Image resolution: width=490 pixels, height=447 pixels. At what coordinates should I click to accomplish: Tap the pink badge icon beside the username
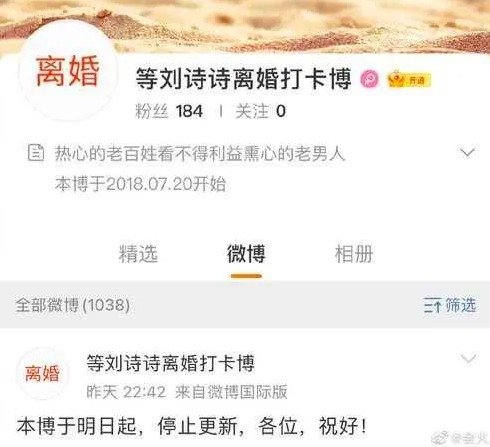point(370,79)
